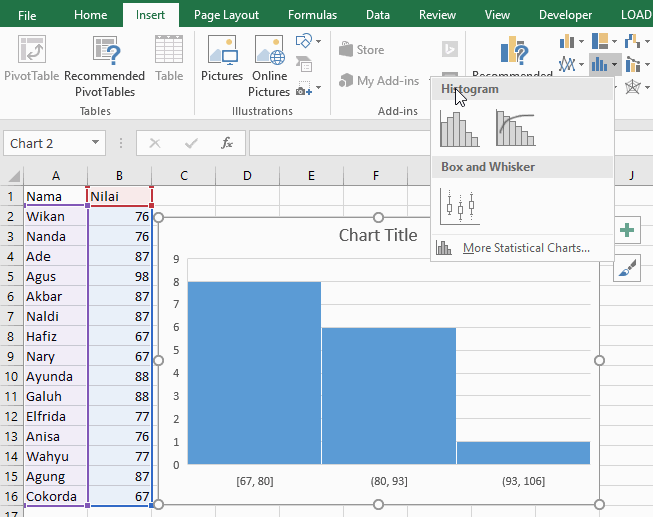Expand the Column chart dropdown arrow
This screenshot has height=517, width=653.
[581, 41]
